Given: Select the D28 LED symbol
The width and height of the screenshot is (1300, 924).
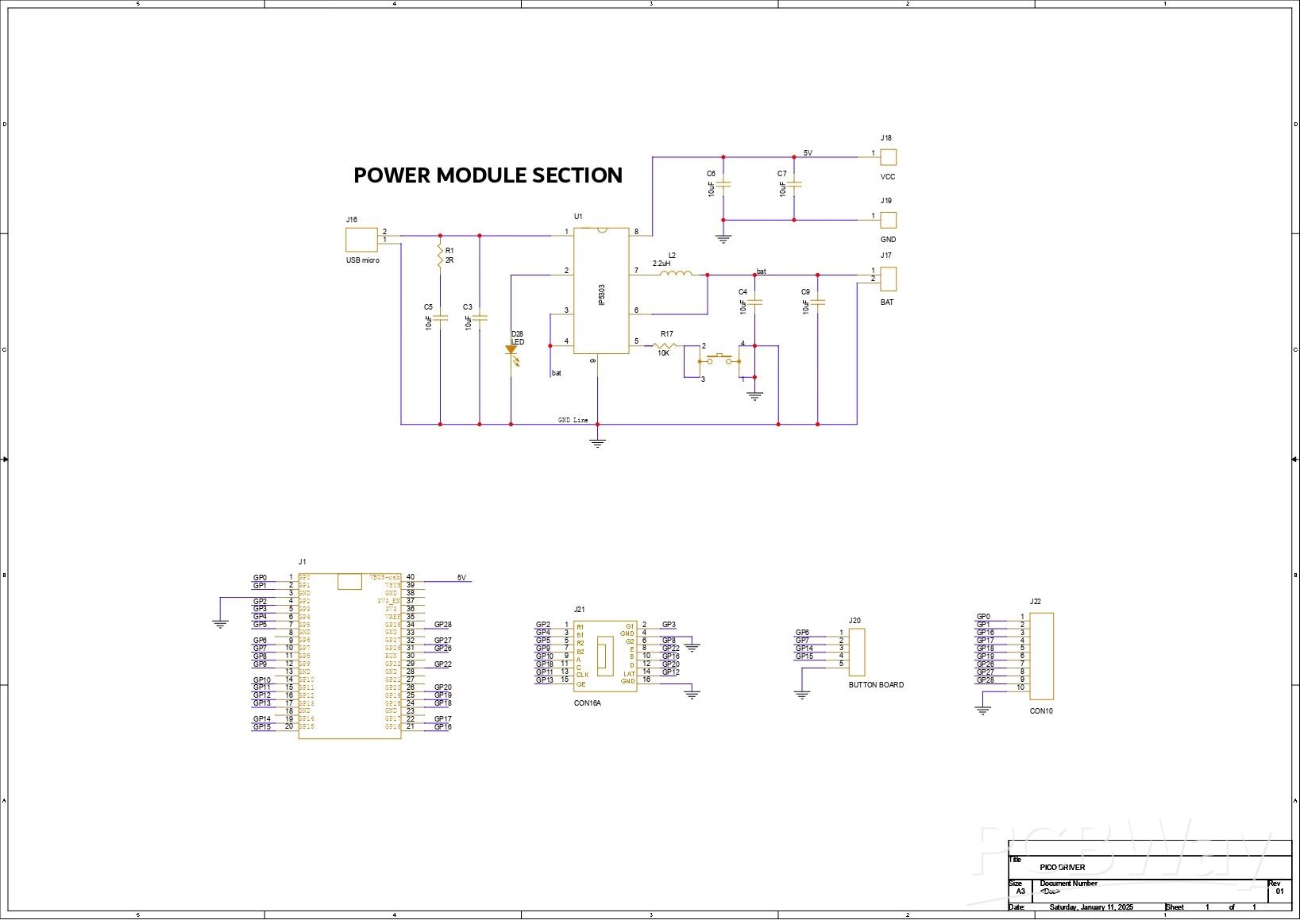Looking at the screenshot, I should (x=511, y=350).
